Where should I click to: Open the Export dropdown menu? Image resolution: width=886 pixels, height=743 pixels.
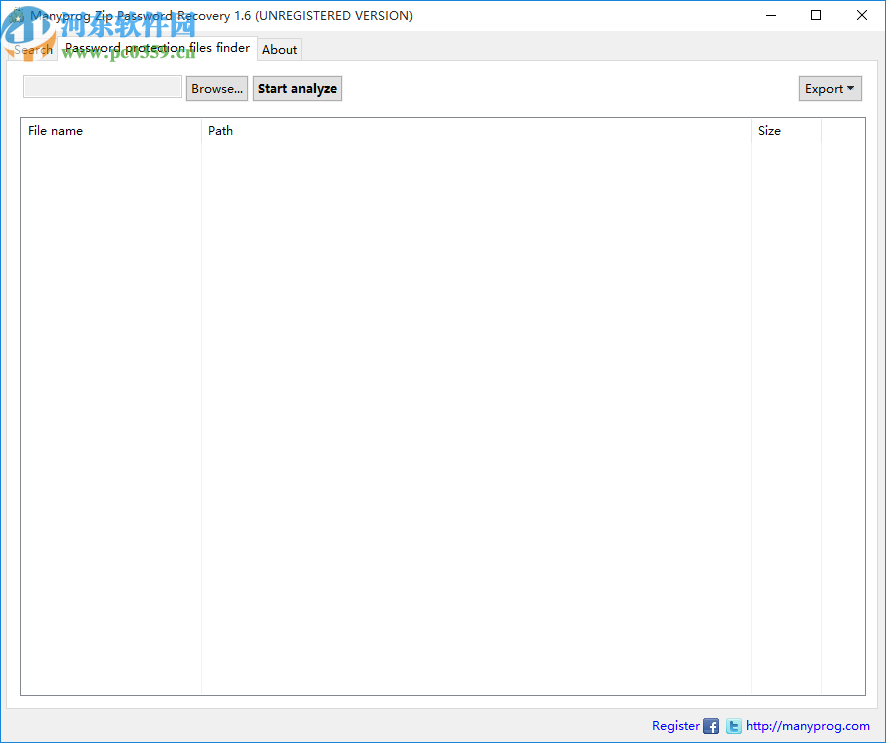830,88
